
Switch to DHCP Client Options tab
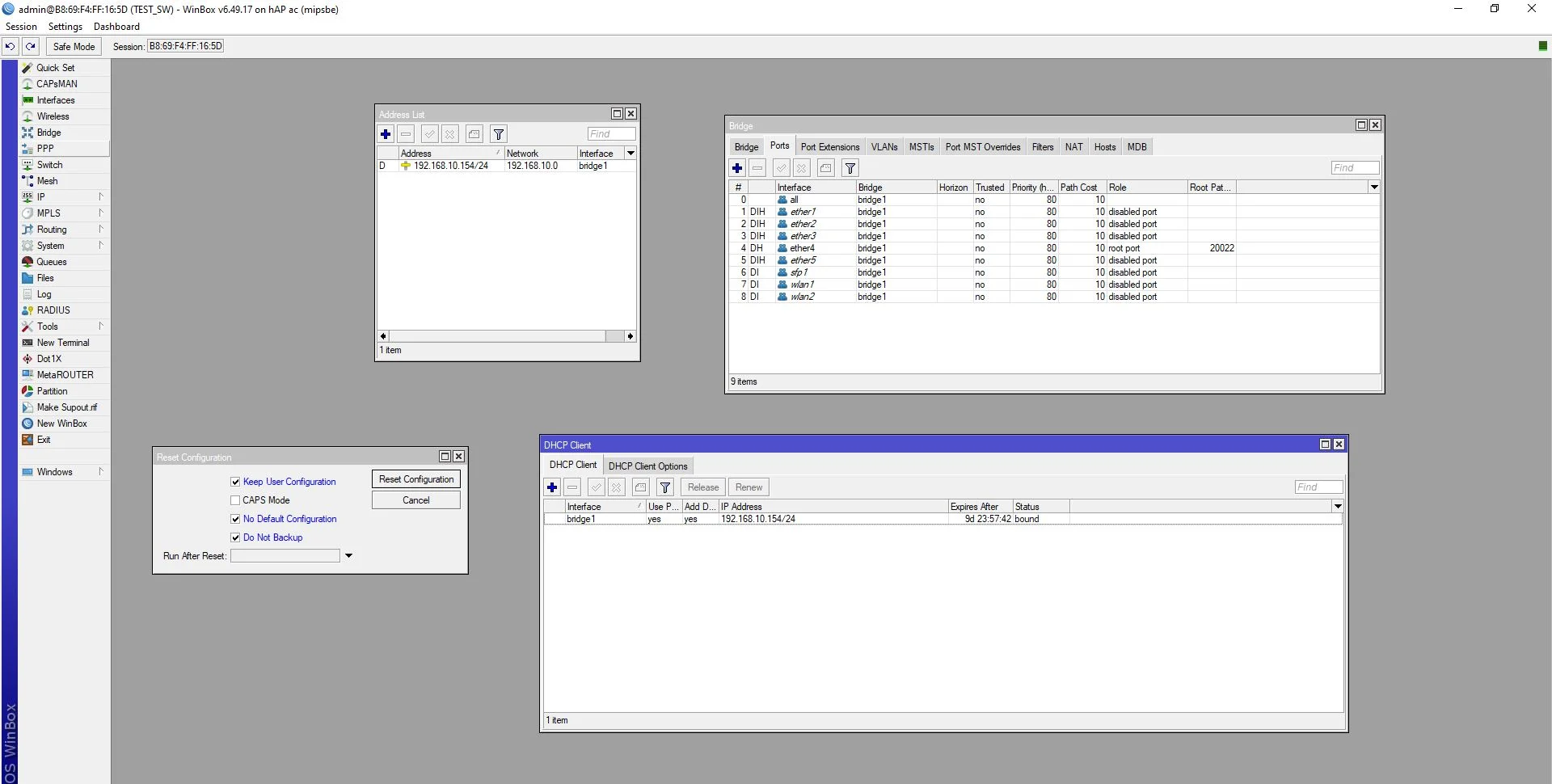(647, 466)
